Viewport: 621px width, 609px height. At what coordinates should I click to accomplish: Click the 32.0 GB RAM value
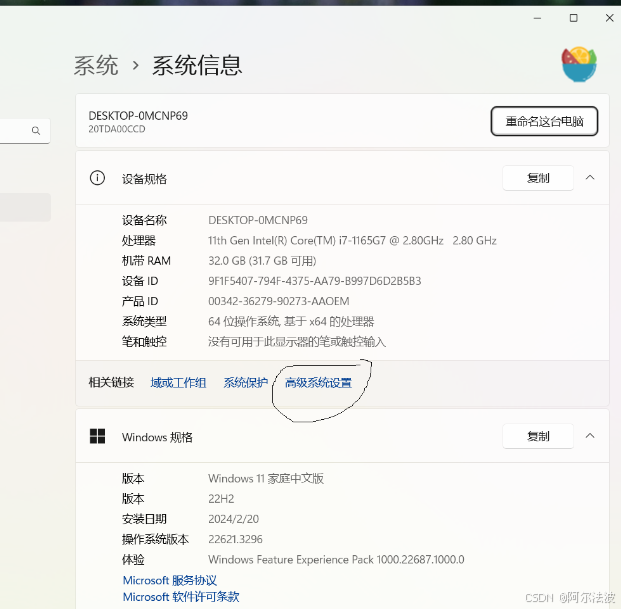(262, 261)
